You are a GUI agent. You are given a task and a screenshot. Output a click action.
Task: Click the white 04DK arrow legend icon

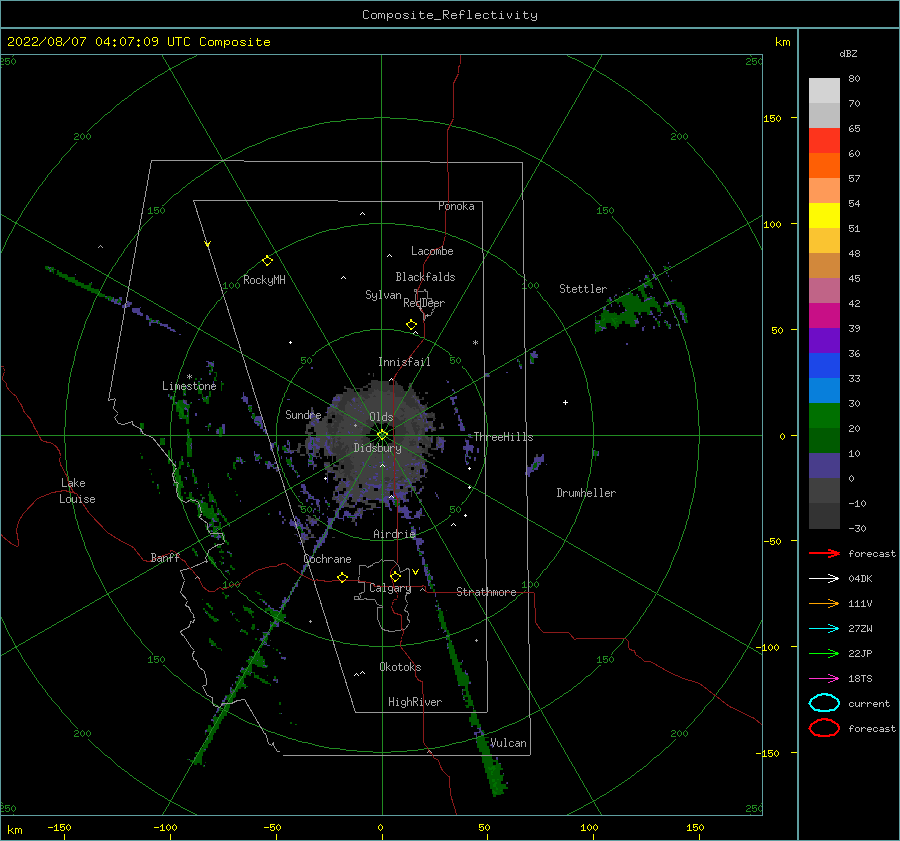coord(824,579)
